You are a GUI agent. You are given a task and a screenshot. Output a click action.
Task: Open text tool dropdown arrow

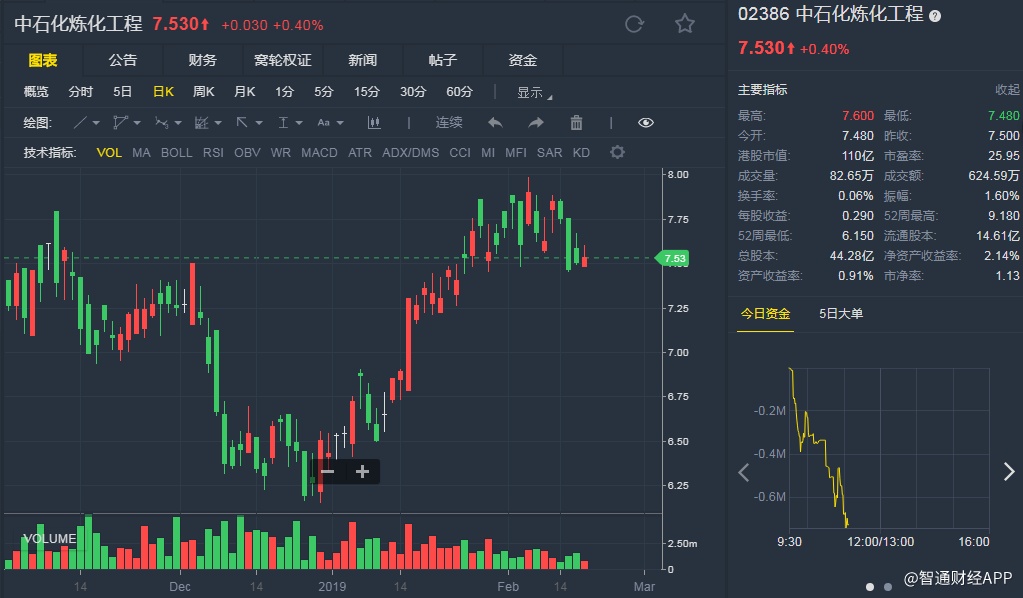pyautogui.click(x=340, y=123)
